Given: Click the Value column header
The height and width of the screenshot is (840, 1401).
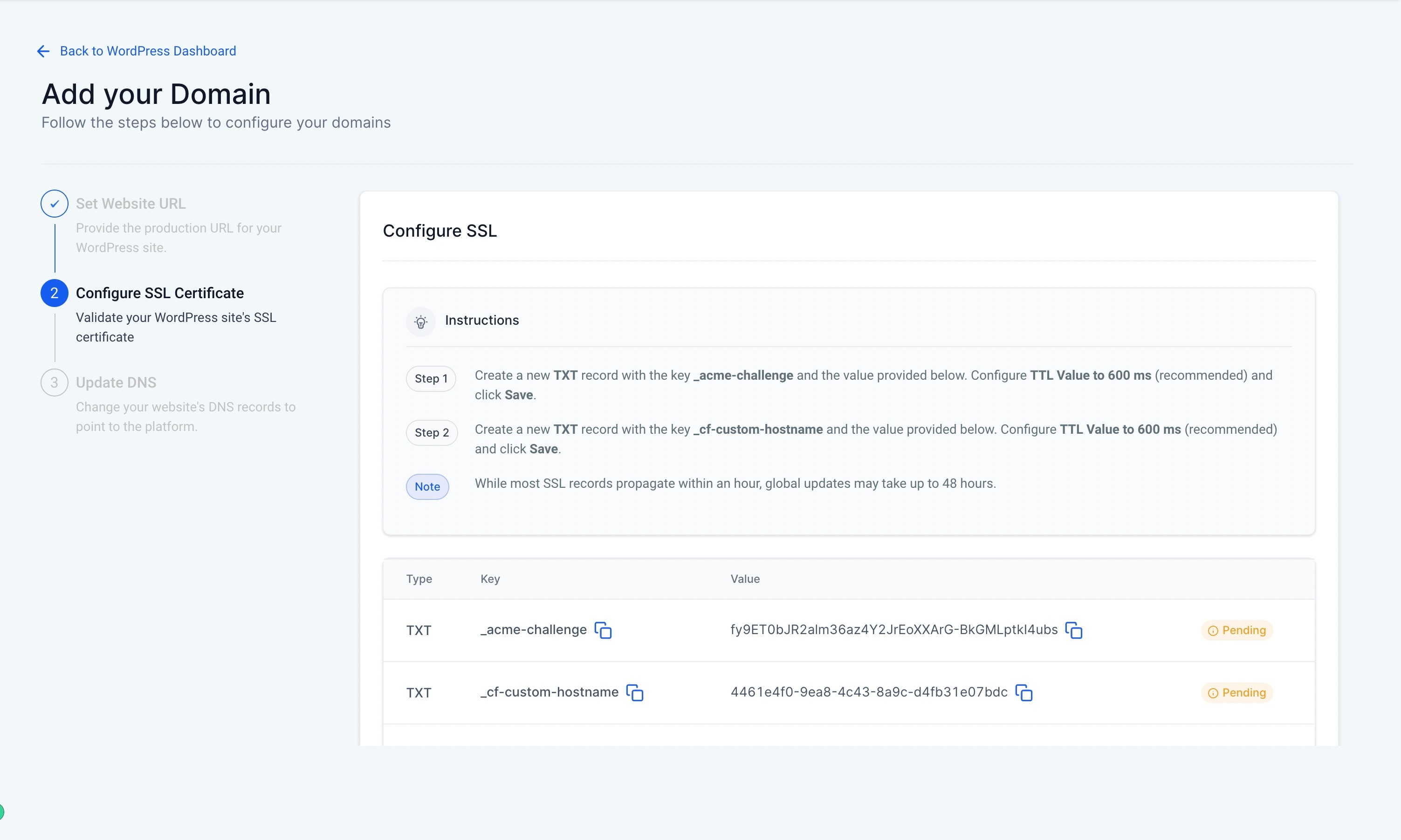Looking at the screenshot, I should coord(745,579).
